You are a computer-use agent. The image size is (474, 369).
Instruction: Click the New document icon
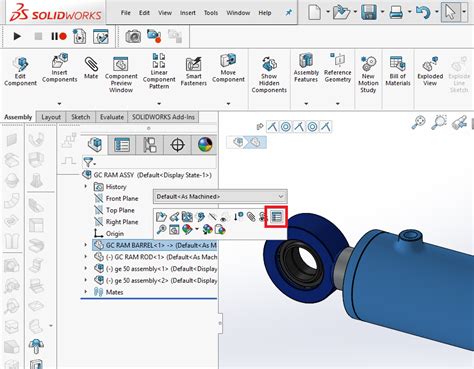tap(315, 12)
